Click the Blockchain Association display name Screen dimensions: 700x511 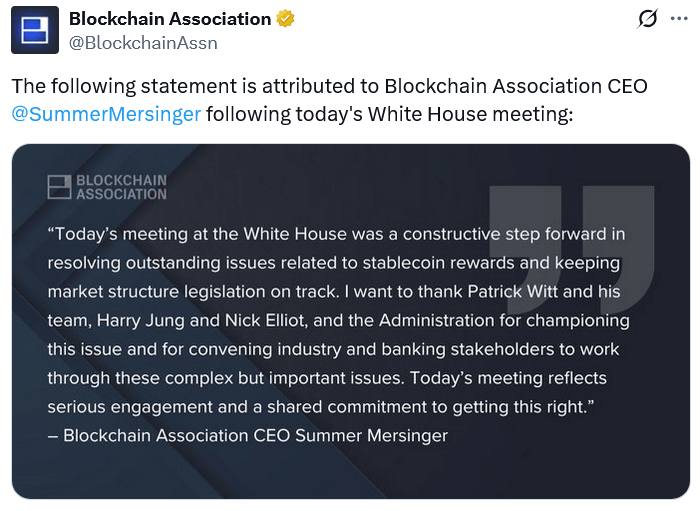pos(170,19)
